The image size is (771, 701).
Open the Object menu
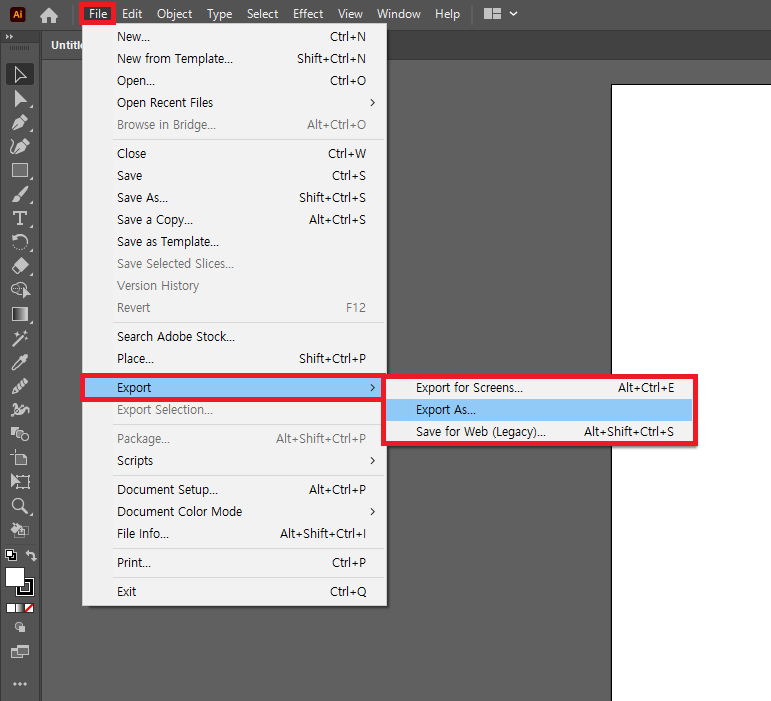click(175, 14)
